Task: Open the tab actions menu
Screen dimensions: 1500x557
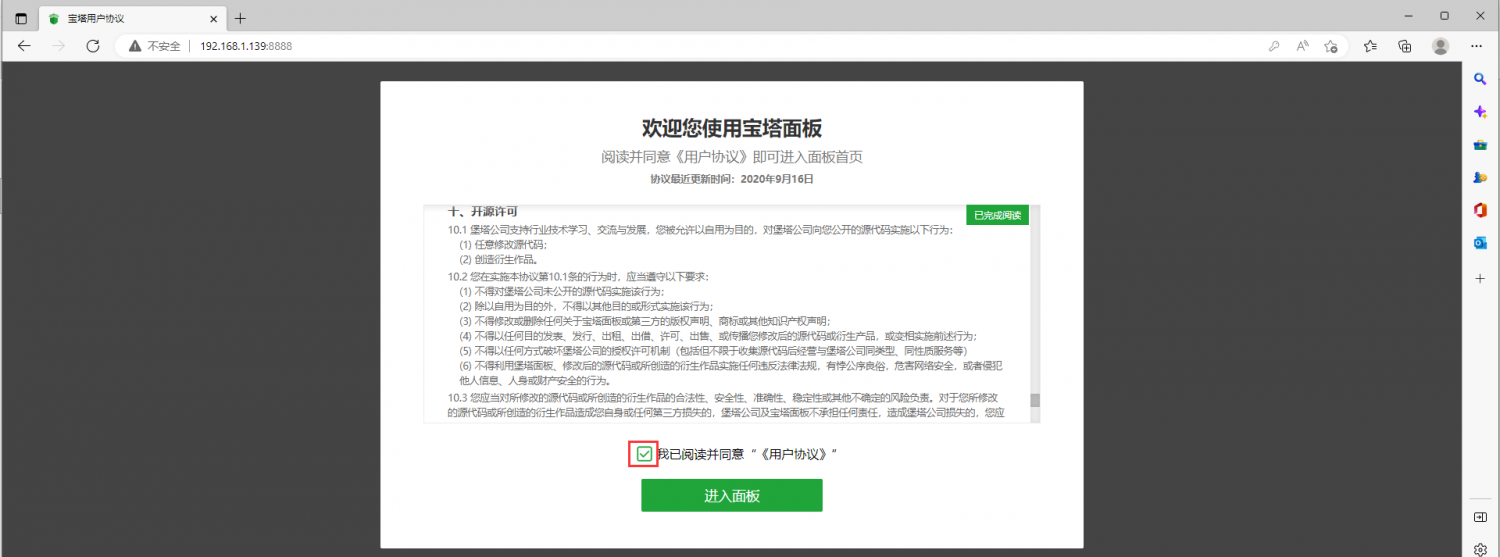Action: [21, 18]
